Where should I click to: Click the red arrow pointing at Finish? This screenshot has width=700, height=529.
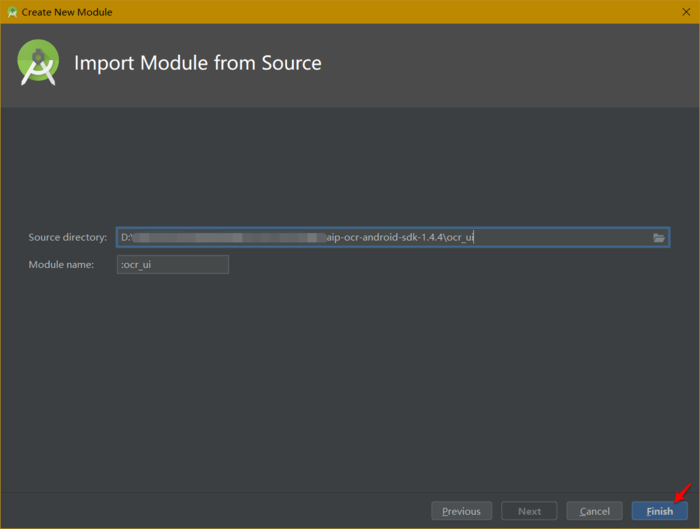[682, 492]
